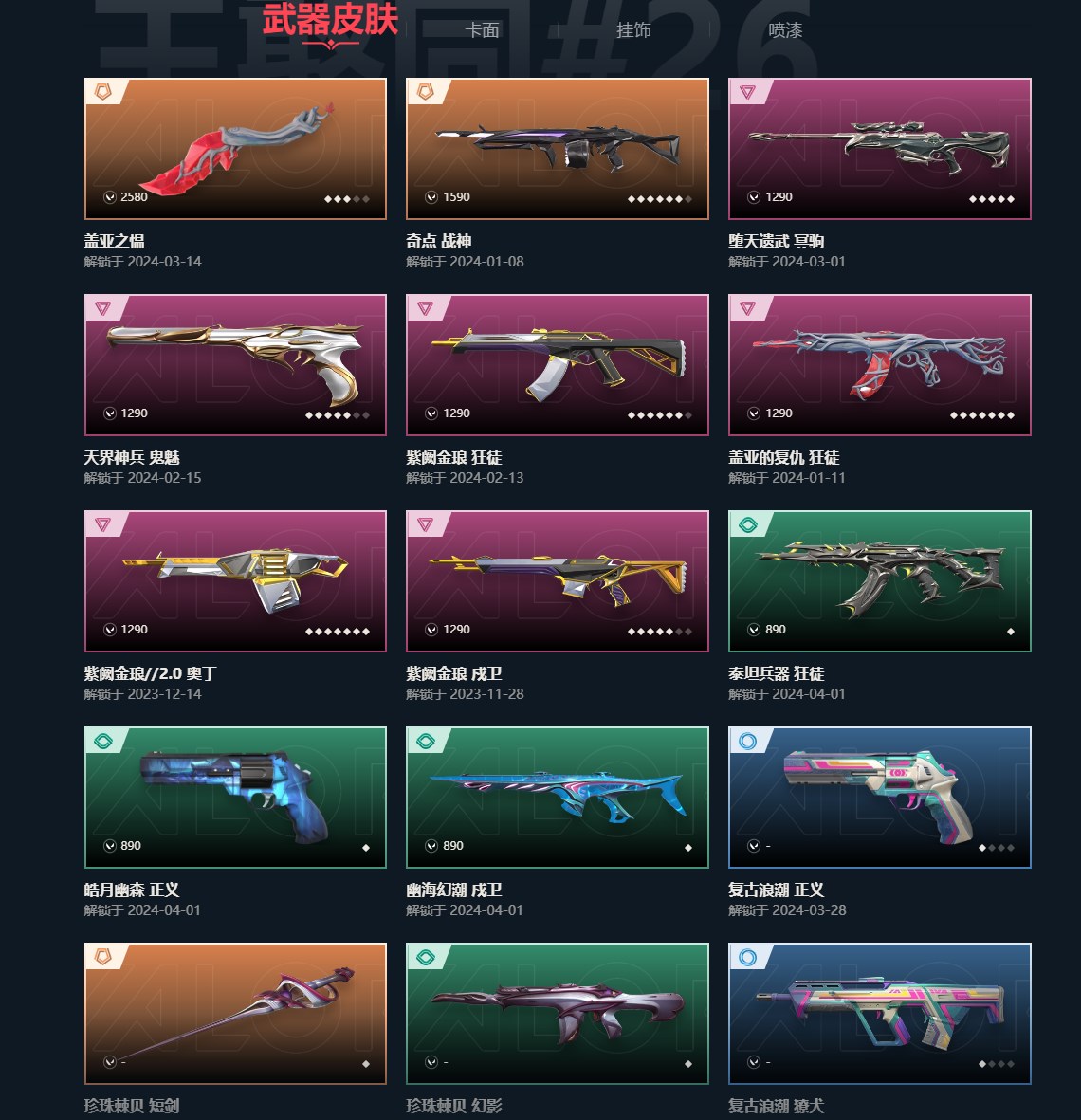Click the 紫阙金琅//2.0 奥丁 title
Image resolution: width=1081 pixels, height=1120 pixels.
pos(150,673)
